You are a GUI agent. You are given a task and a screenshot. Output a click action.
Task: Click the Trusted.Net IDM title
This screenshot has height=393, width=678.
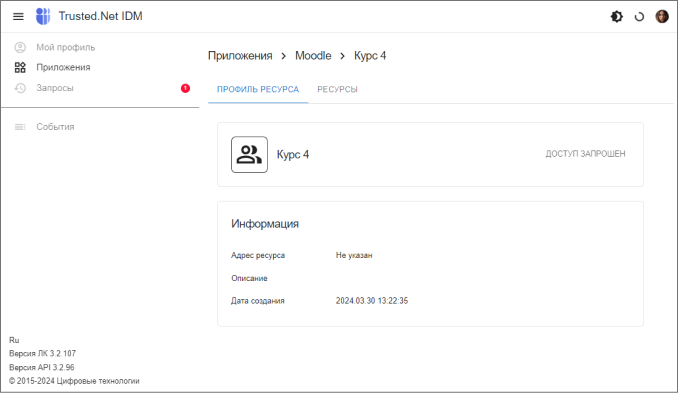tap(100, 16)
